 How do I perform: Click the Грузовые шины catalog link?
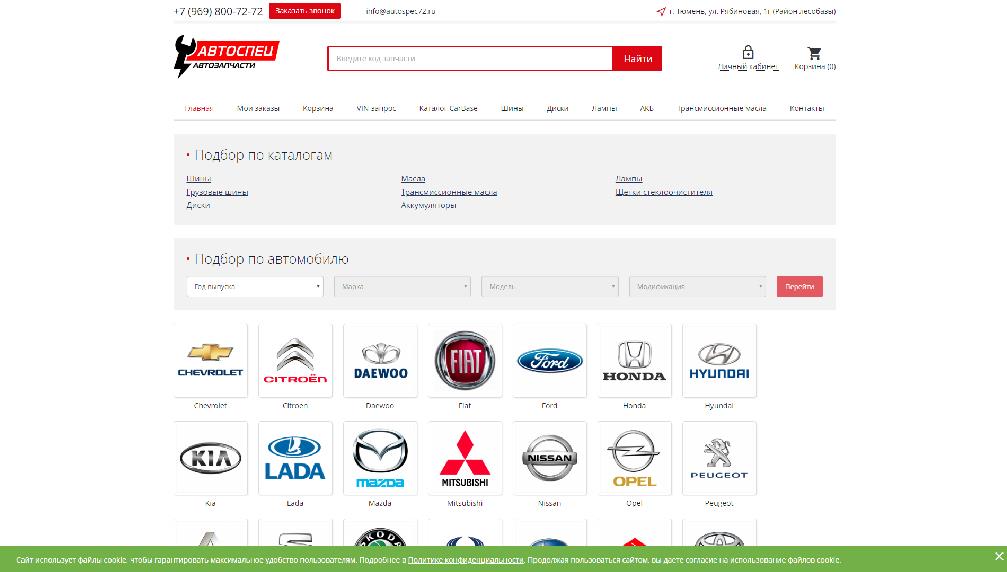pyautogui.click(x=217, y=192)
